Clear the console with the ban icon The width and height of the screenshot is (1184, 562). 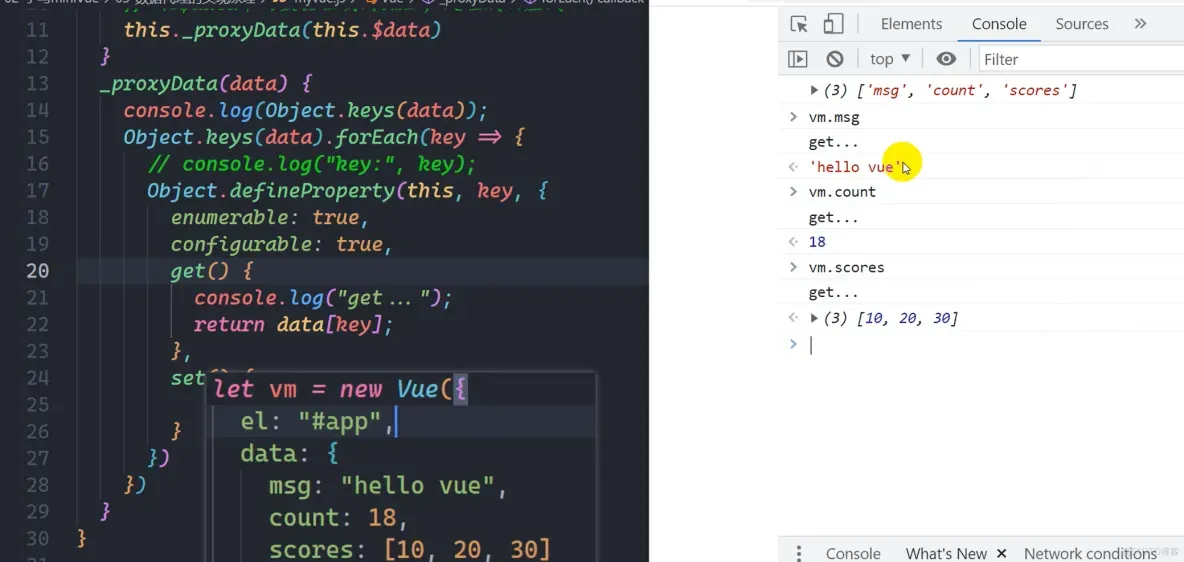tap(834, 59)
